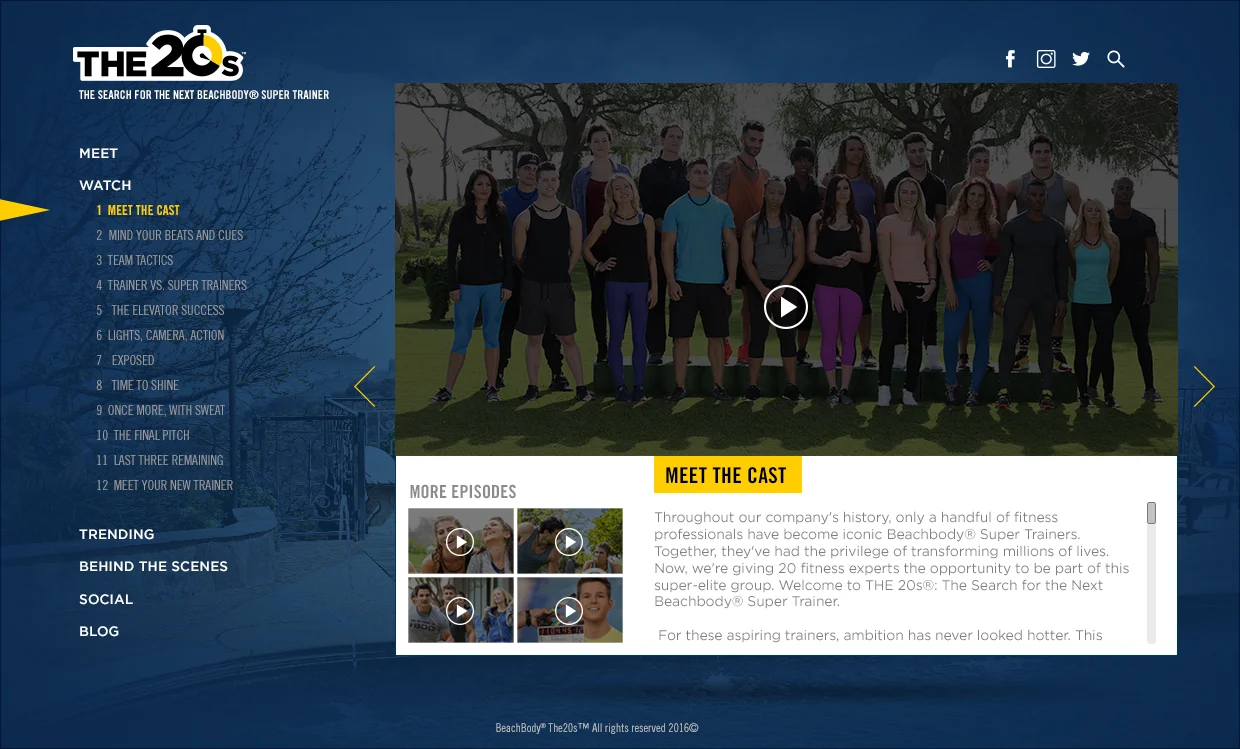Select episode 7 Exposed

click(125, 360)
